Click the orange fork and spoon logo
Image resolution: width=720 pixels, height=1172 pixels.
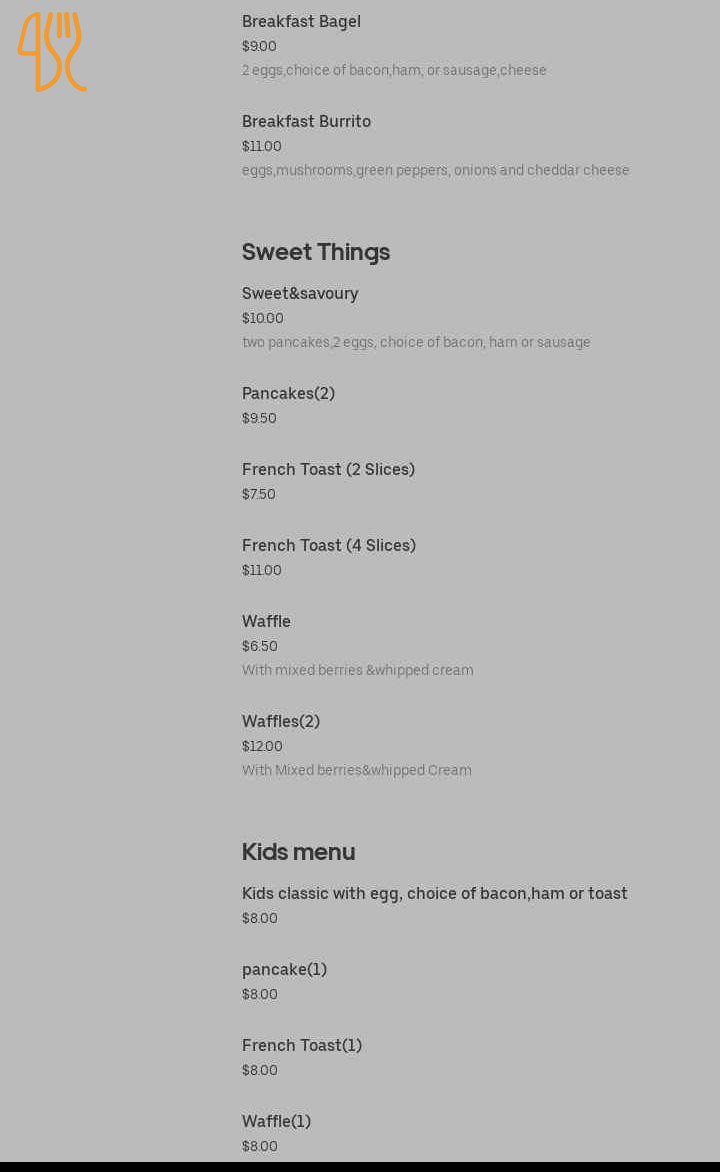pos(52,51)
